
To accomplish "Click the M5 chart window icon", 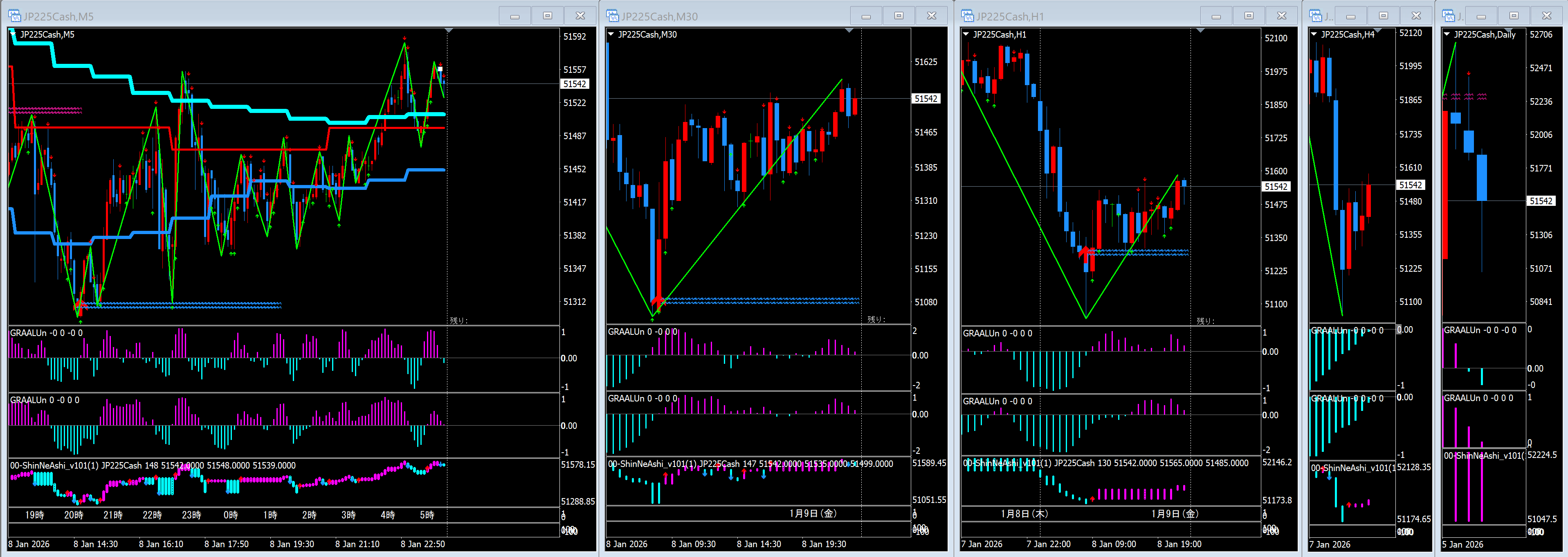I will 15,16.
